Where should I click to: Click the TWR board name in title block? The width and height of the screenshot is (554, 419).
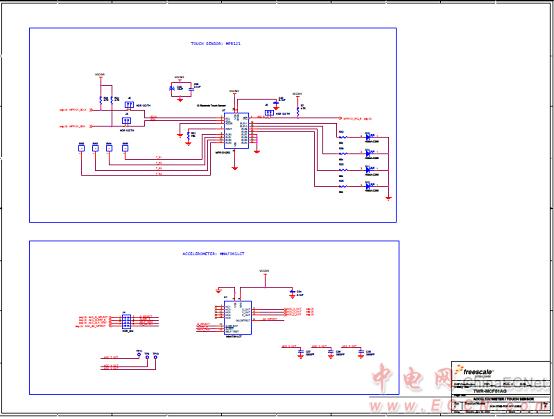click(495, 391)
